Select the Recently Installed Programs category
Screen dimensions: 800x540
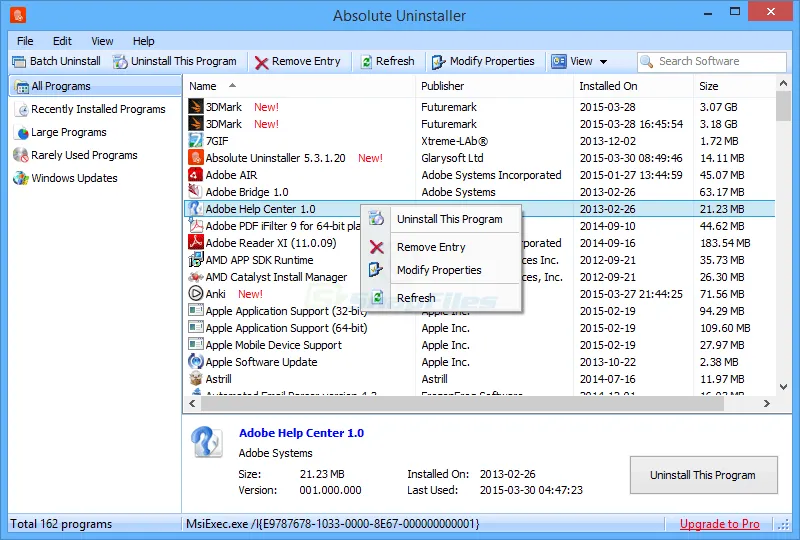(98, 109)
